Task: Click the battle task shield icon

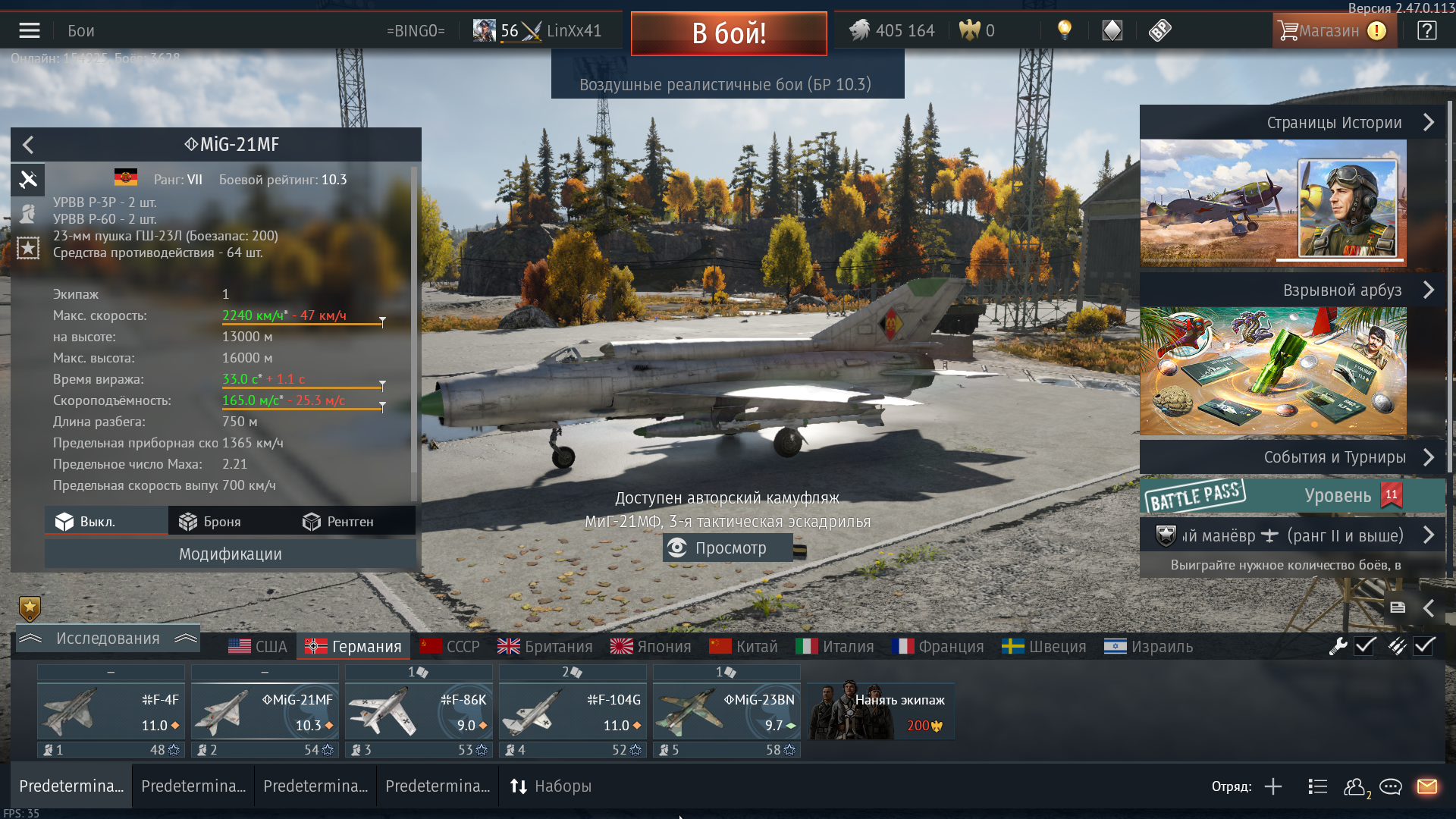Action: tap(1166, 535)
